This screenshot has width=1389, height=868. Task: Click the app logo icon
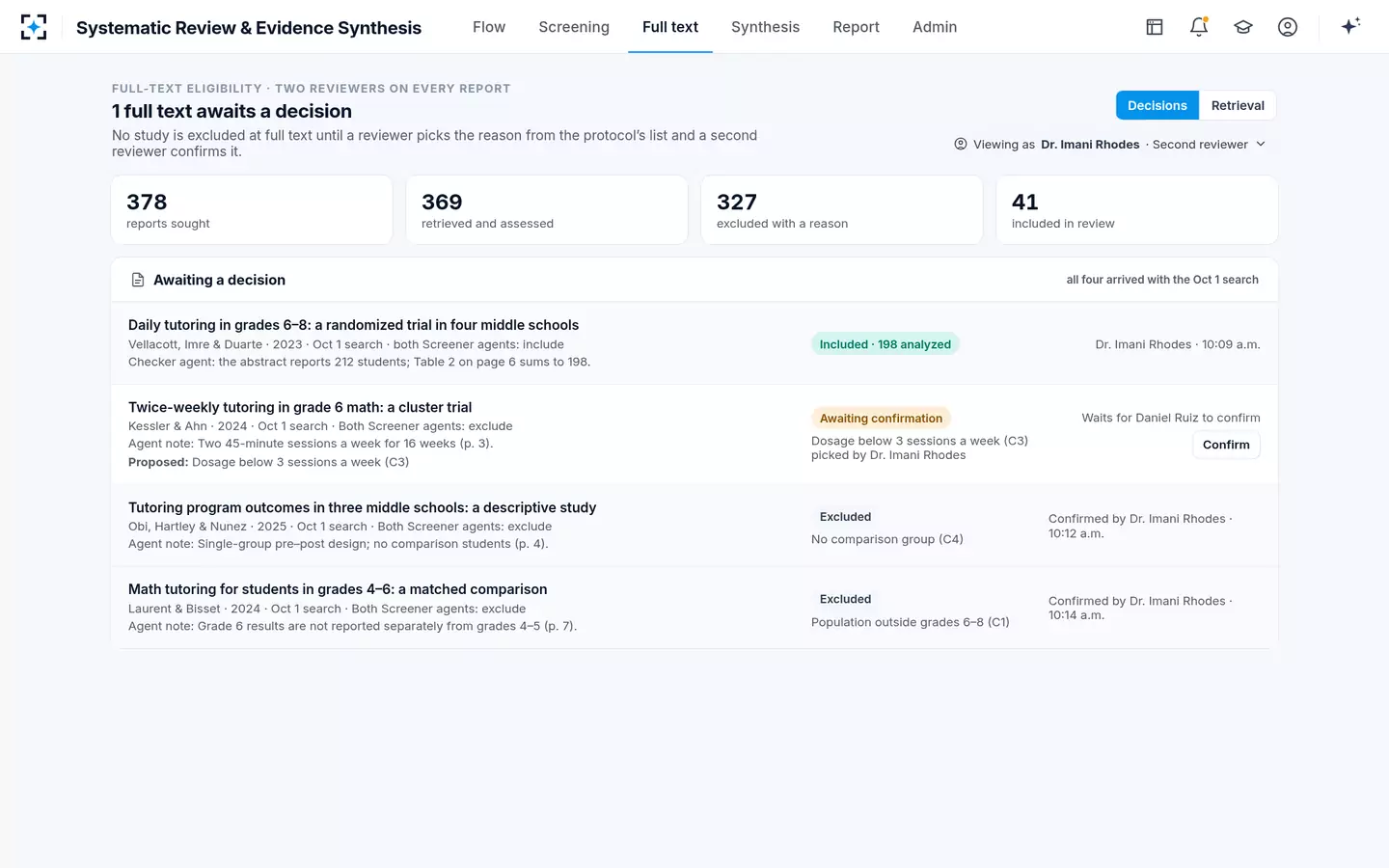coord(34,27)
